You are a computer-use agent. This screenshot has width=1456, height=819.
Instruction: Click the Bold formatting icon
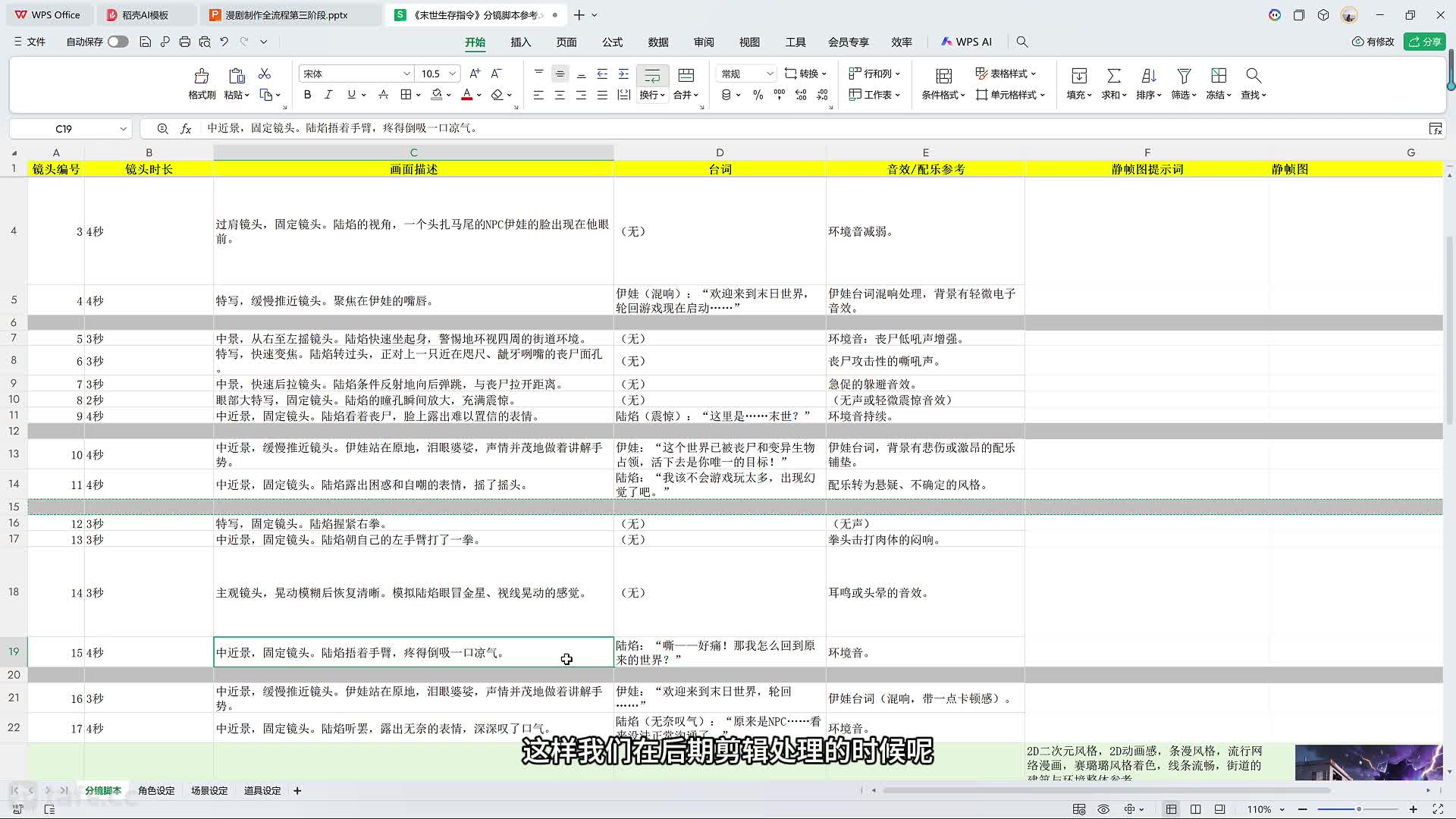[x=307, y=95]
